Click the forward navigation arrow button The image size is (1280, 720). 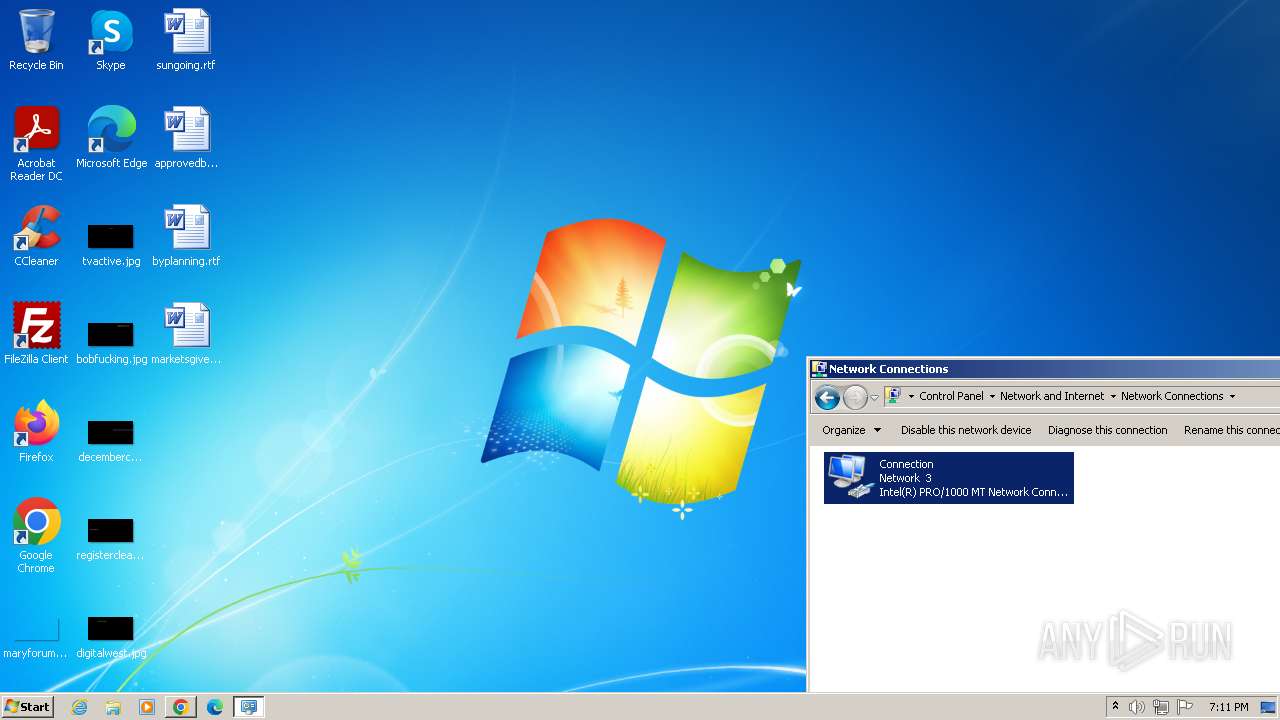(855, 397)
